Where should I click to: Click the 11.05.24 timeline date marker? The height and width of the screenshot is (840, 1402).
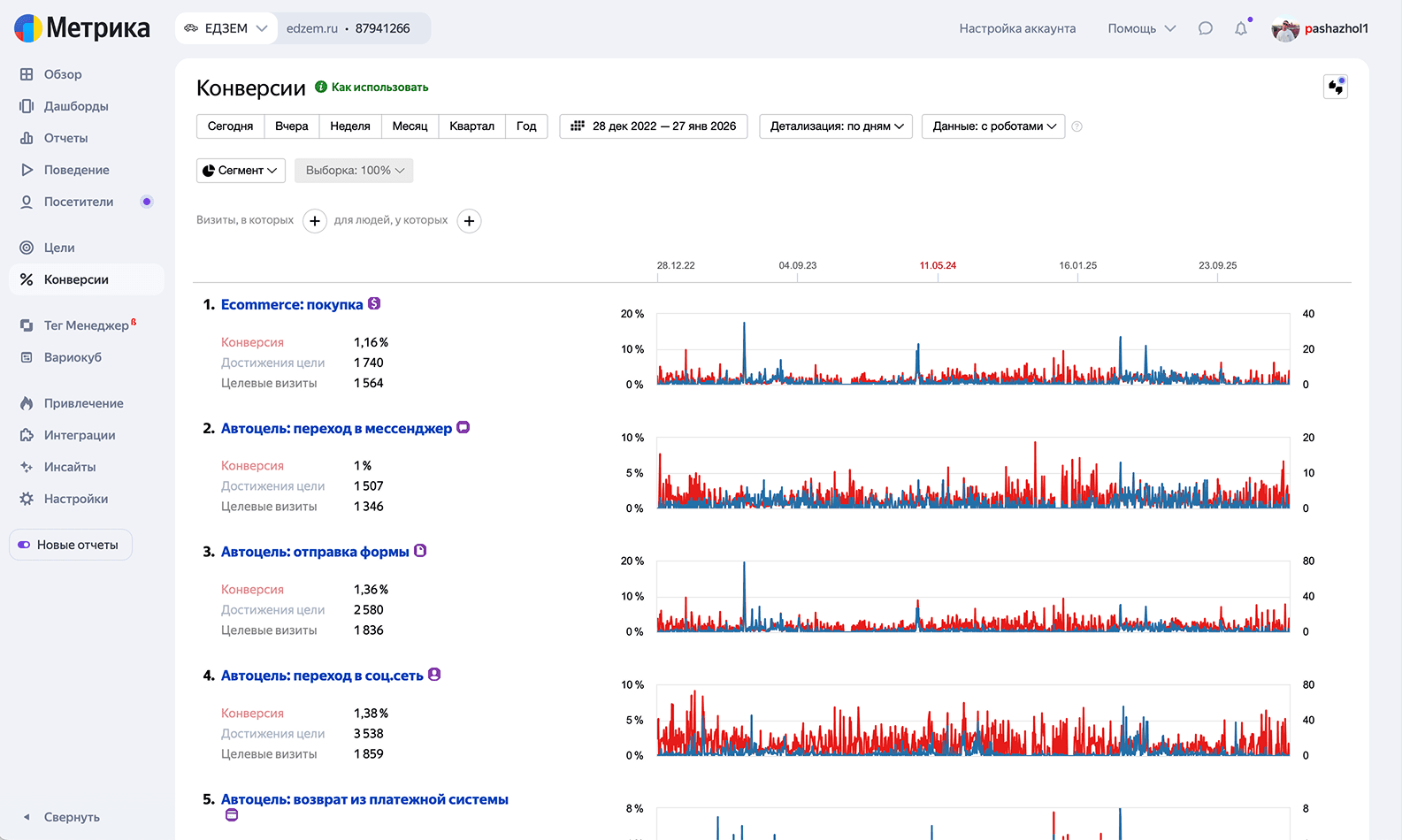(x=938, y=265)
